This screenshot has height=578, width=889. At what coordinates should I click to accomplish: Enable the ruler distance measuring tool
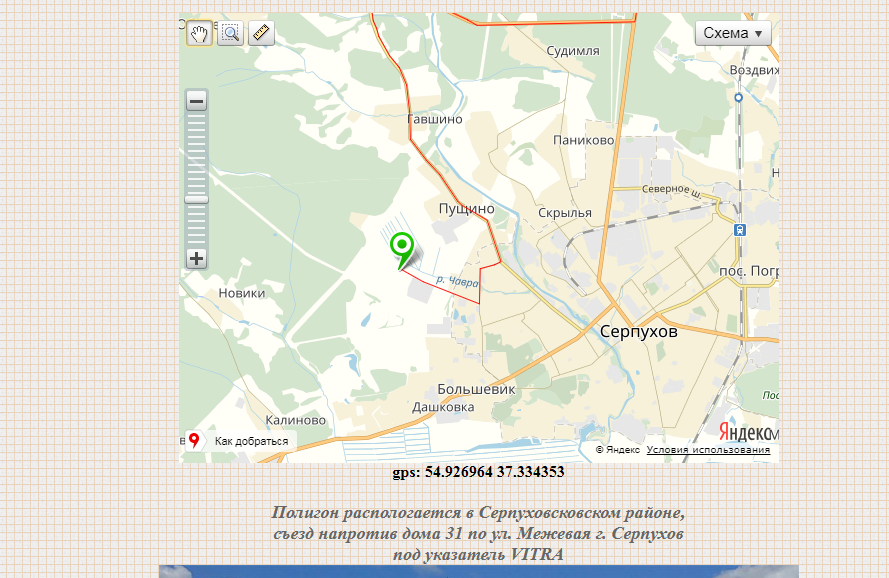(x=261, y=33)
